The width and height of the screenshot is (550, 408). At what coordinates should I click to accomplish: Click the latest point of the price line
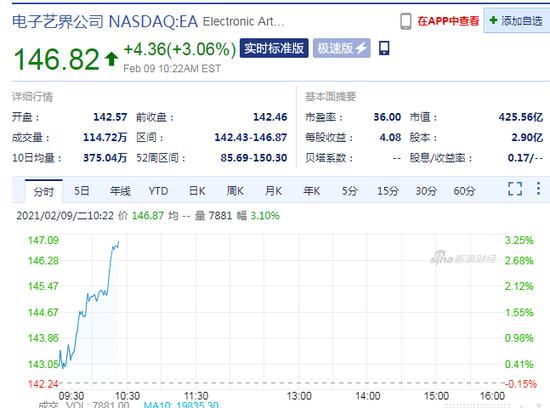(x=119, y=242)
